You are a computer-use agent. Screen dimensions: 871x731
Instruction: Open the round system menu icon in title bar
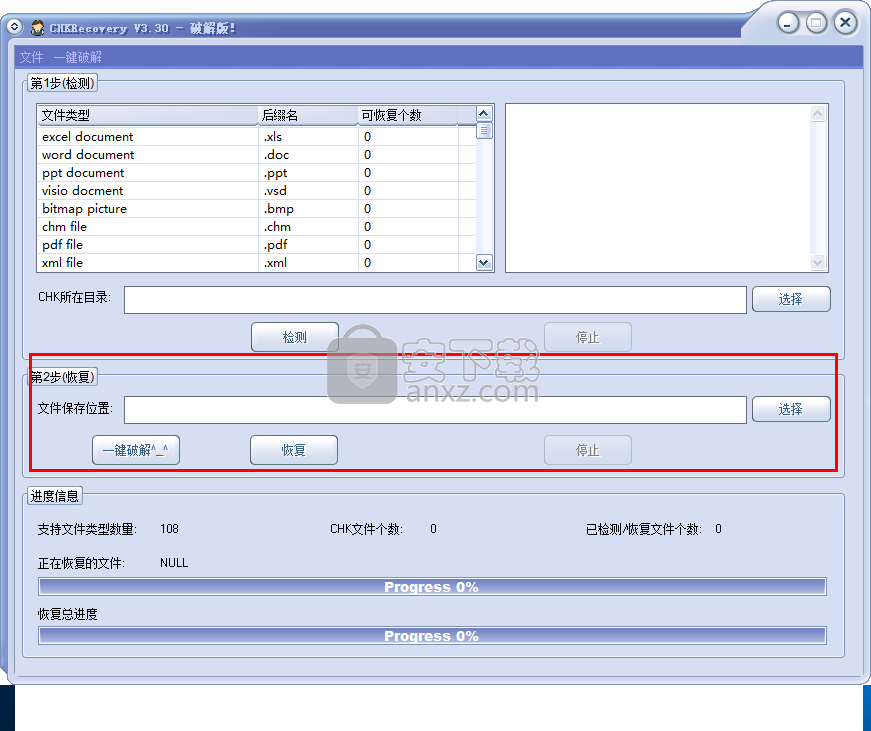[x=14, y=26]
